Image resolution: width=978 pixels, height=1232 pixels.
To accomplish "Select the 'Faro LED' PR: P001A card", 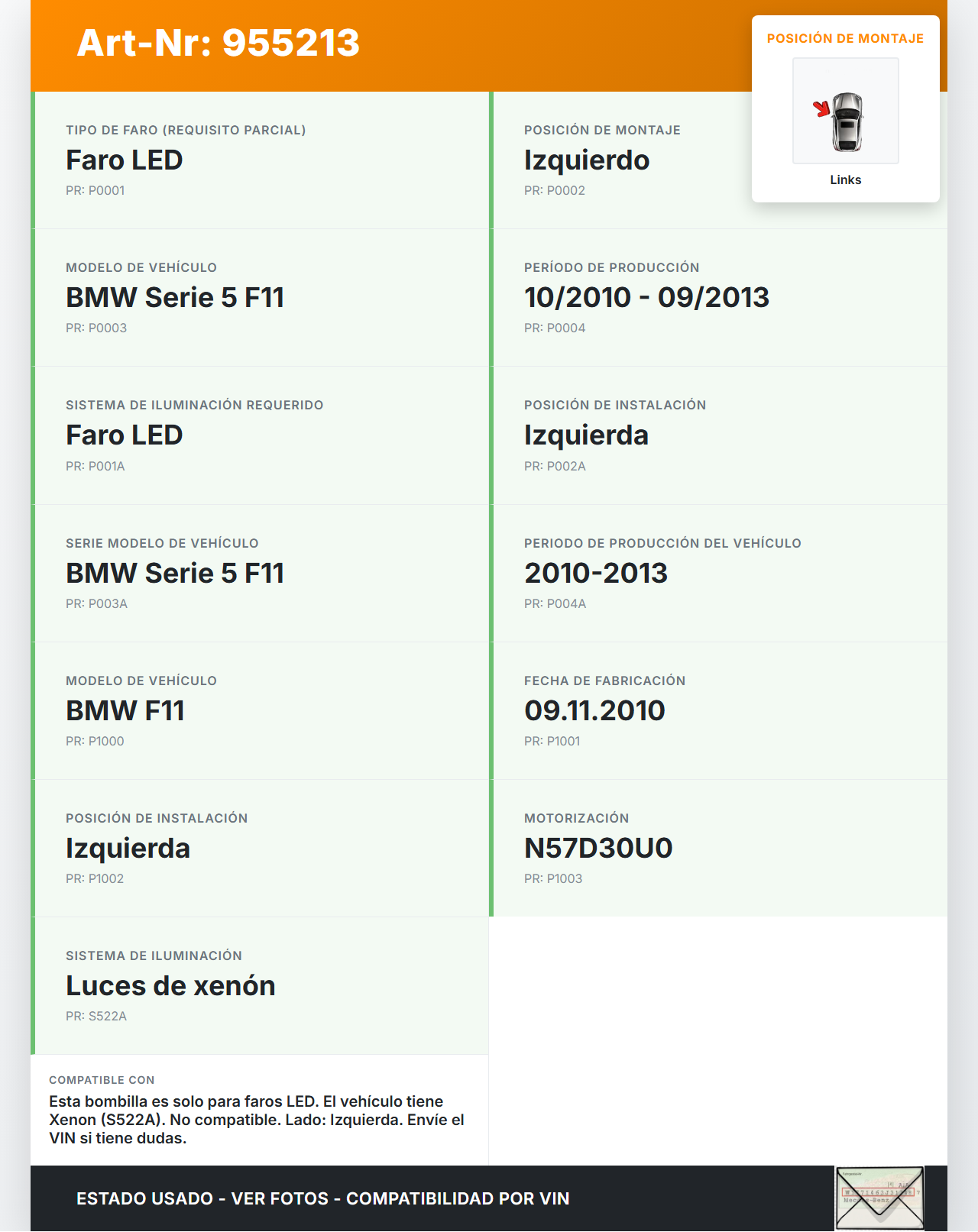I will 260,435.
